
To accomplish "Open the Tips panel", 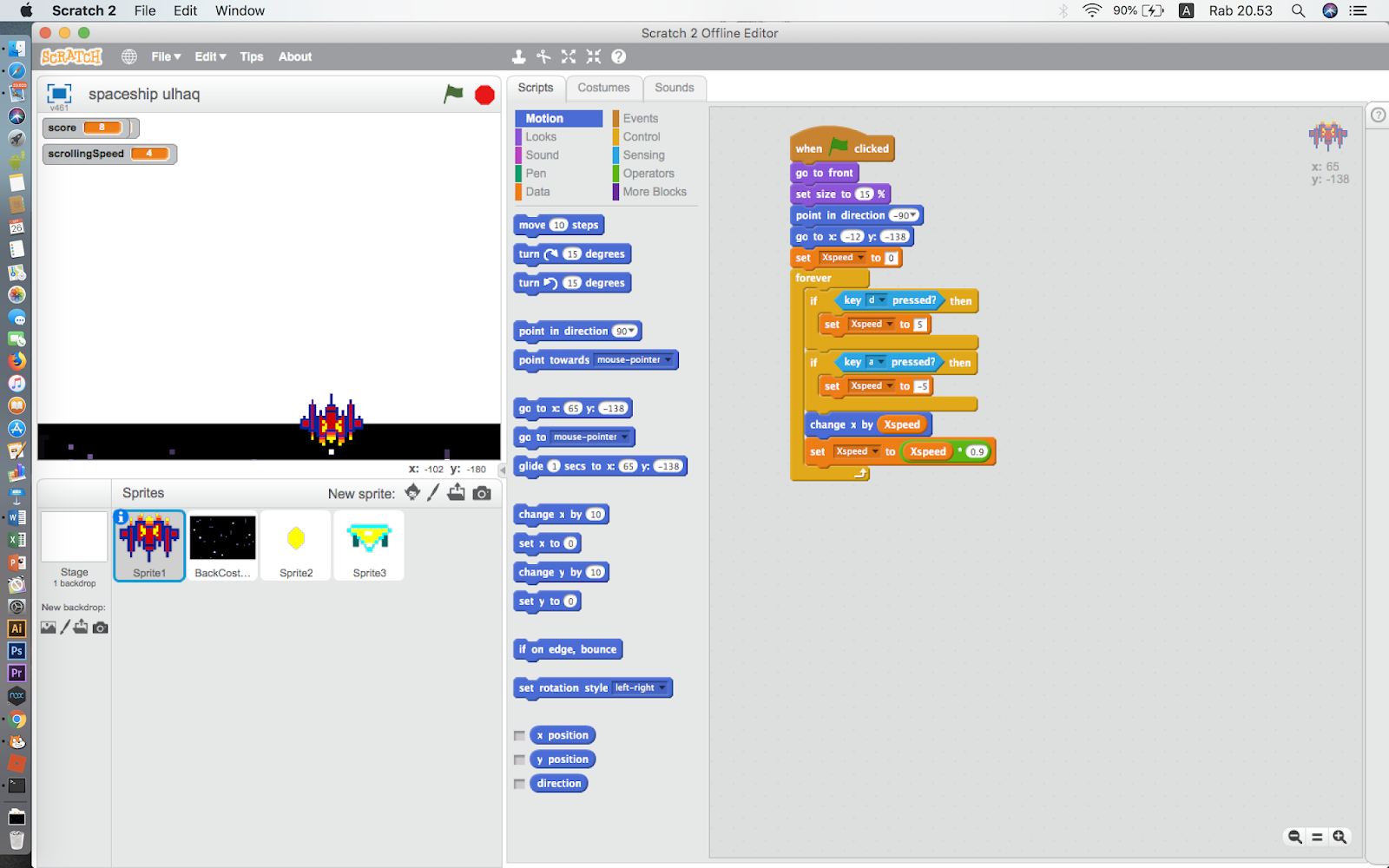I will click(x=251, y=56).
